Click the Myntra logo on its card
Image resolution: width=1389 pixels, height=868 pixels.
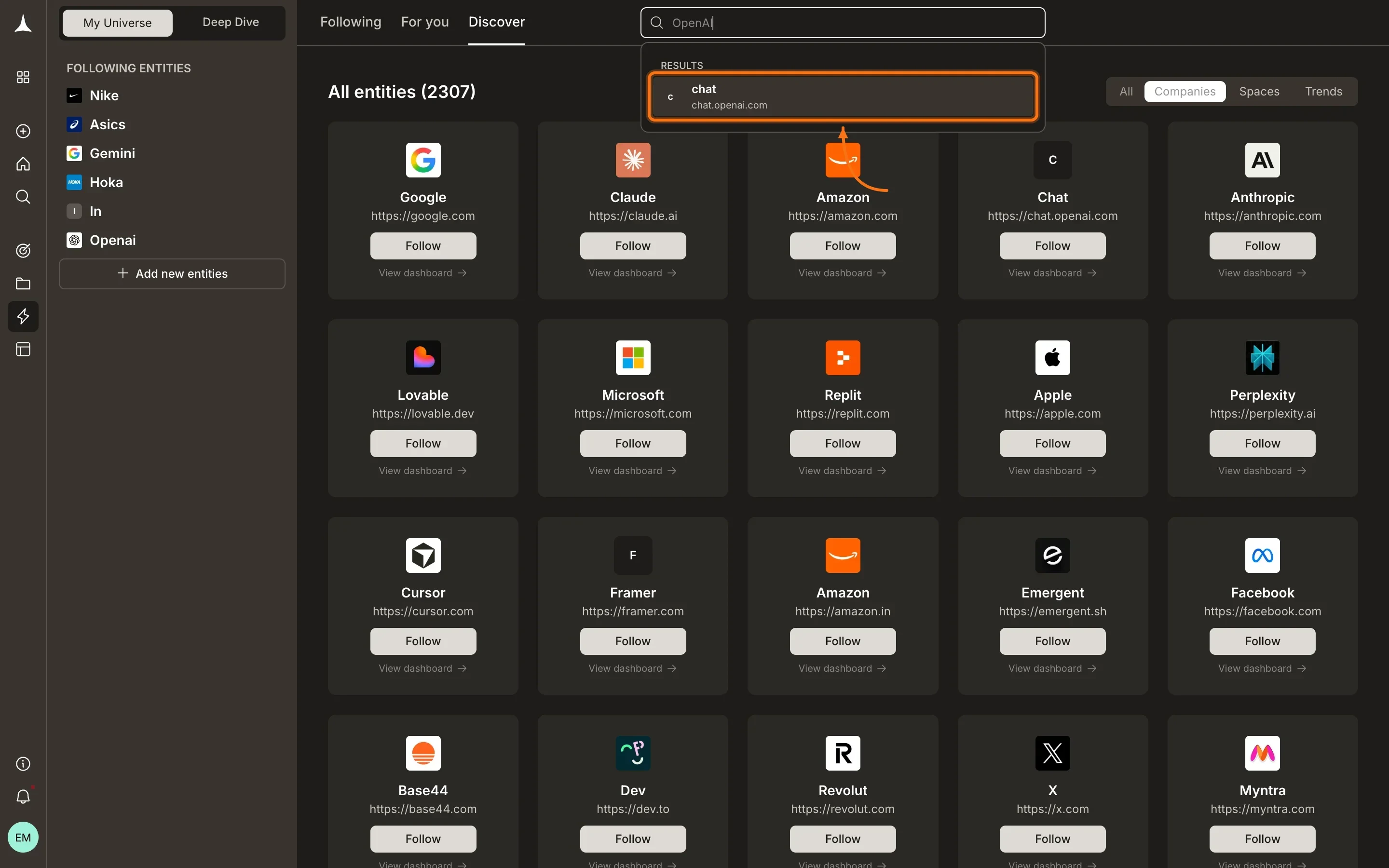tap(1262, 753)
